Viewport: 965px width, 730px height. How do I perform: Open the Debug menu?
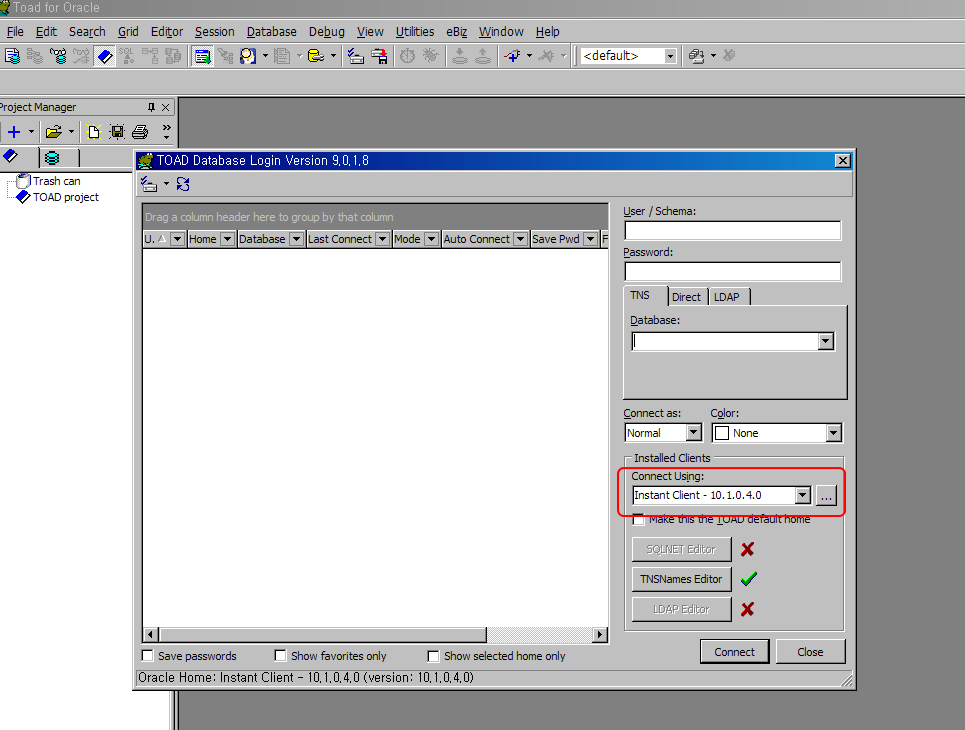326,31
